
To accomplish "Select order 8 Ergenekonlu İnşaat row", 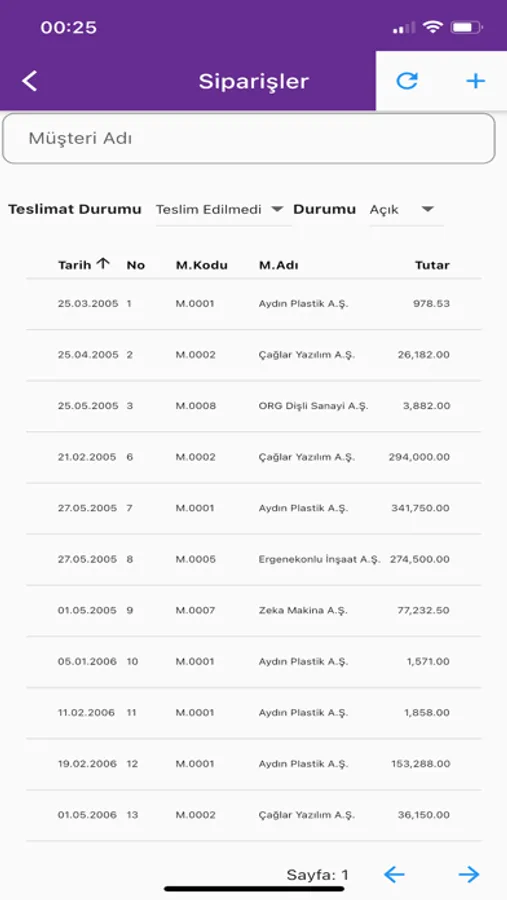I will 253,559.
